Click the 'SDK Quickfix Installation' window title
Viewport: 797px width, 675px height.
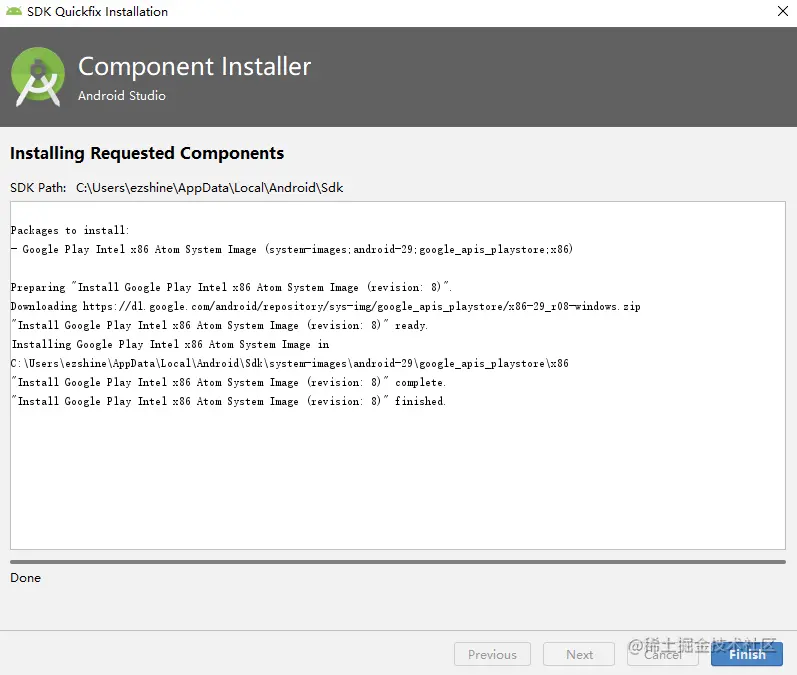tap(97, 11)
